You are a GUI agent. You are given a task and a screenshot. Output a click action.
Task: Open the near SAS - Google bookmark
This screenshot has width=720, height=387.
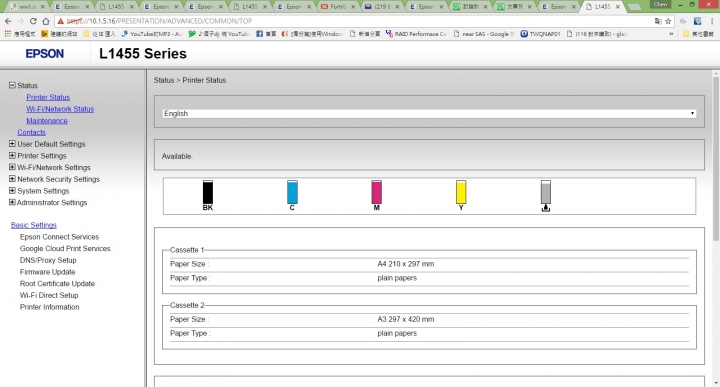tap(484, 34)
